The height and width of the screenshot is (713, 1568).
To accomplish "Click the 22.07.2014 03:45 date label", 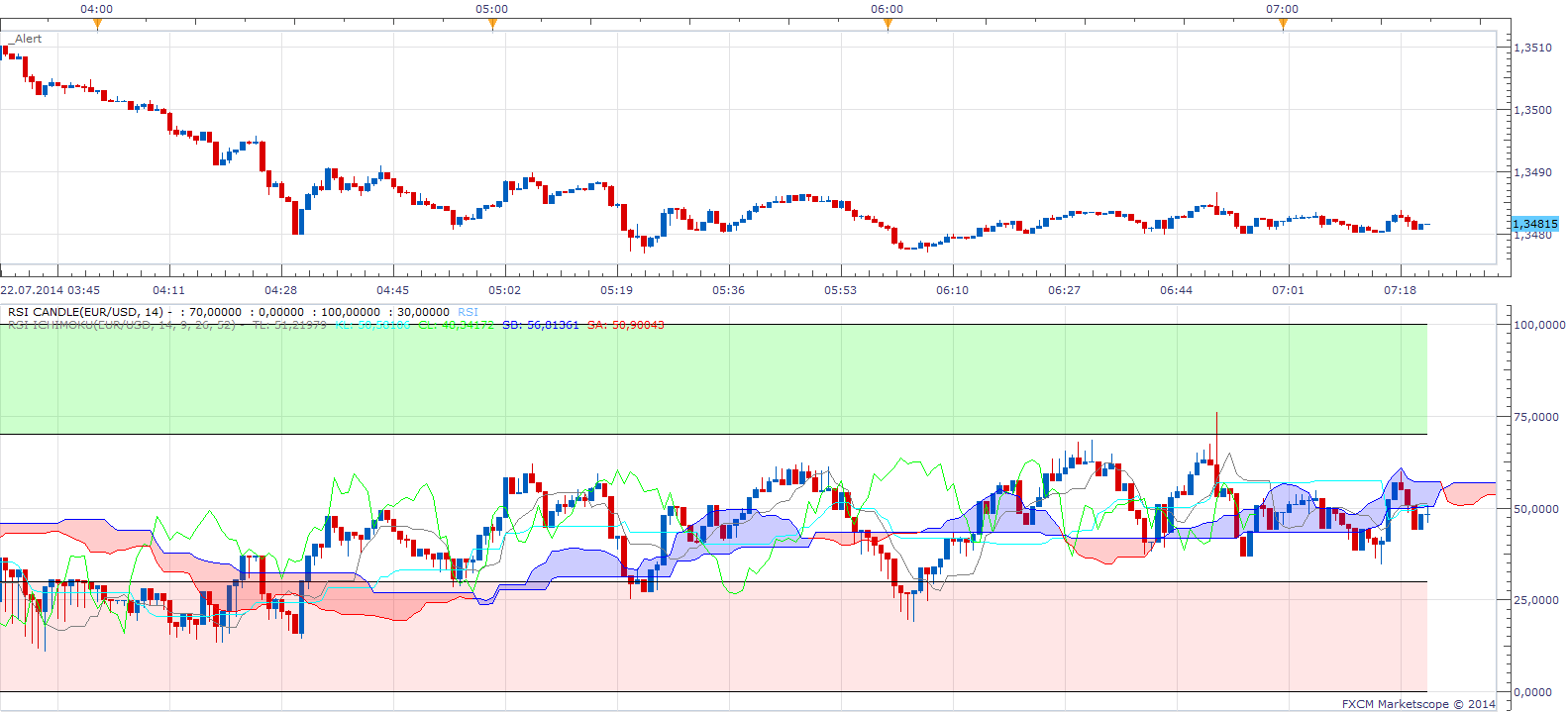I will tap(51, 290).
